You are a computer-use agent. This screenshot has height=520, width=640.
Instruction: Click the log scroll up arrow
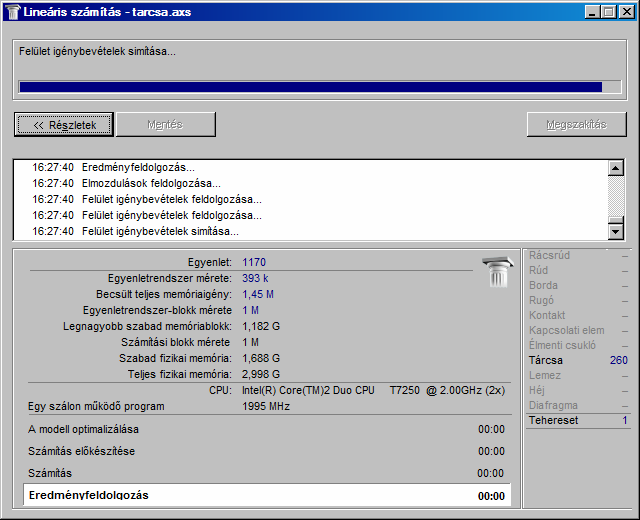616,168
